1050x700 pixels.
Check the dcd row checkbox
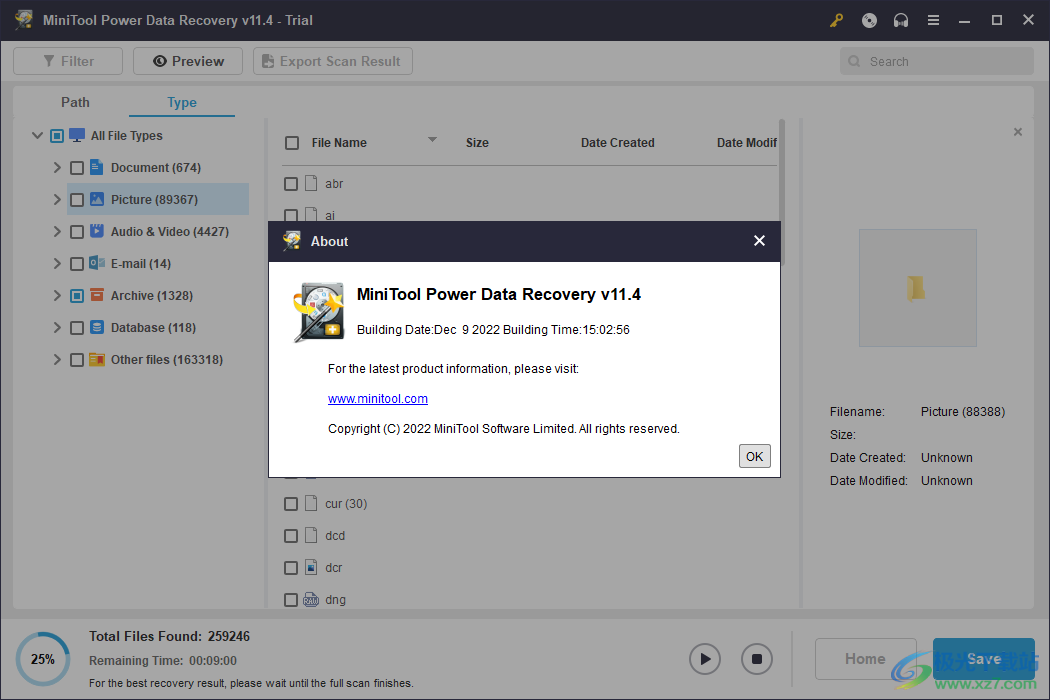[291, 536]
